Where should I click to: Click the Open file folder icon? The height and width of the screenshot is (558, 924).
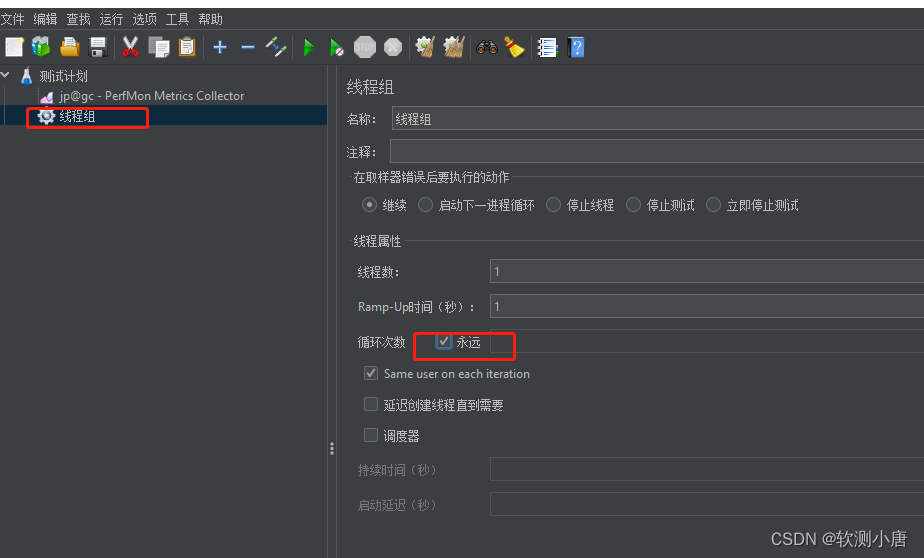pos(70,47)
